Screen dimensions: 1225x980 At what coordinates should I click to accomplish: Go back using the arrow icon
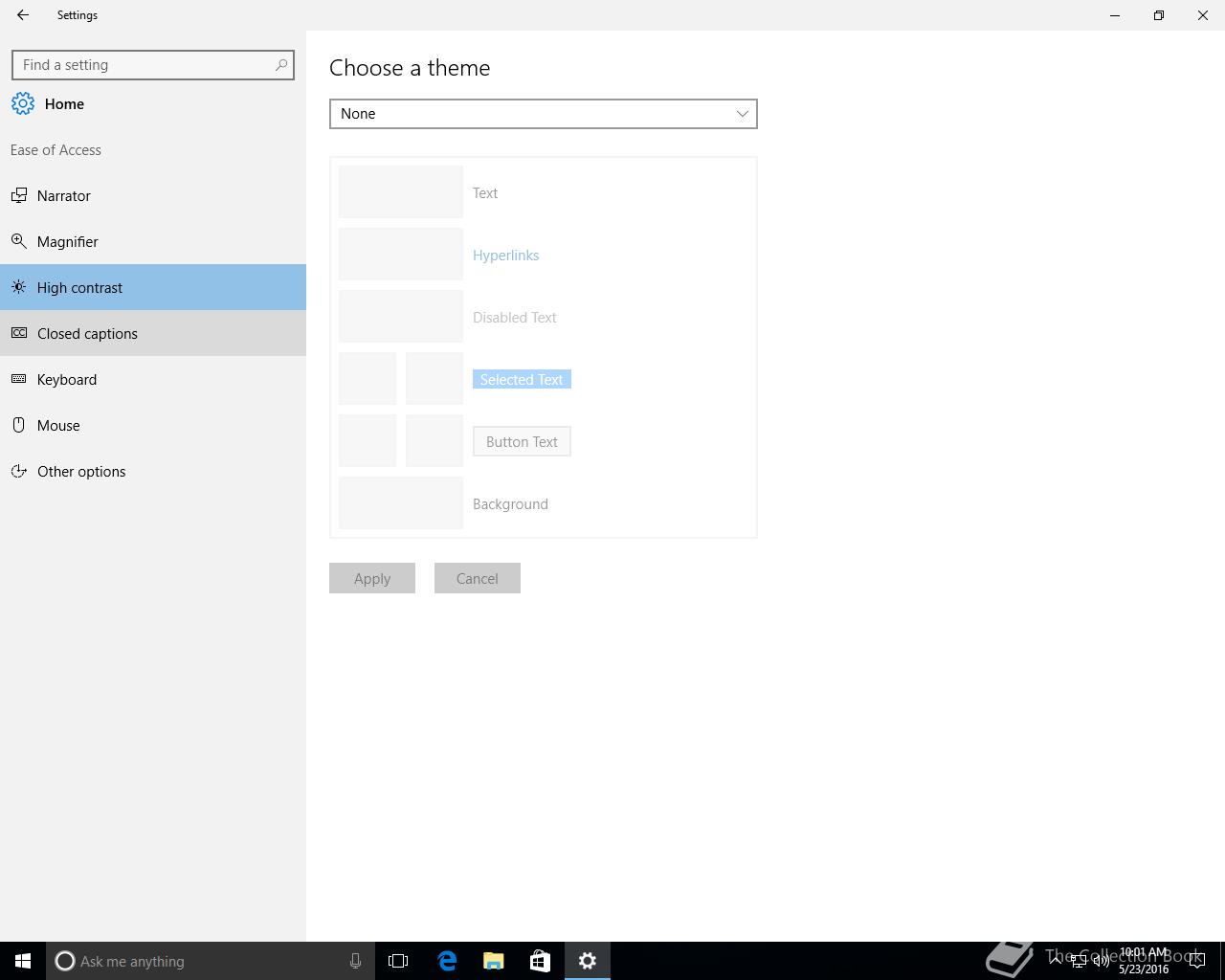[23, 15]
